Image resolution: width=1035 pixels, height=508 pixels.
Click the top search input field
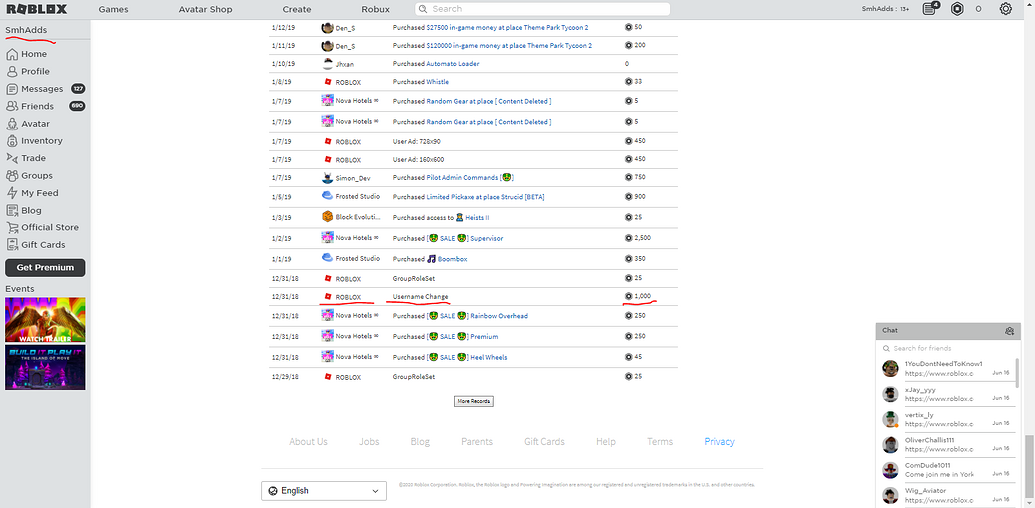point(543,9)
